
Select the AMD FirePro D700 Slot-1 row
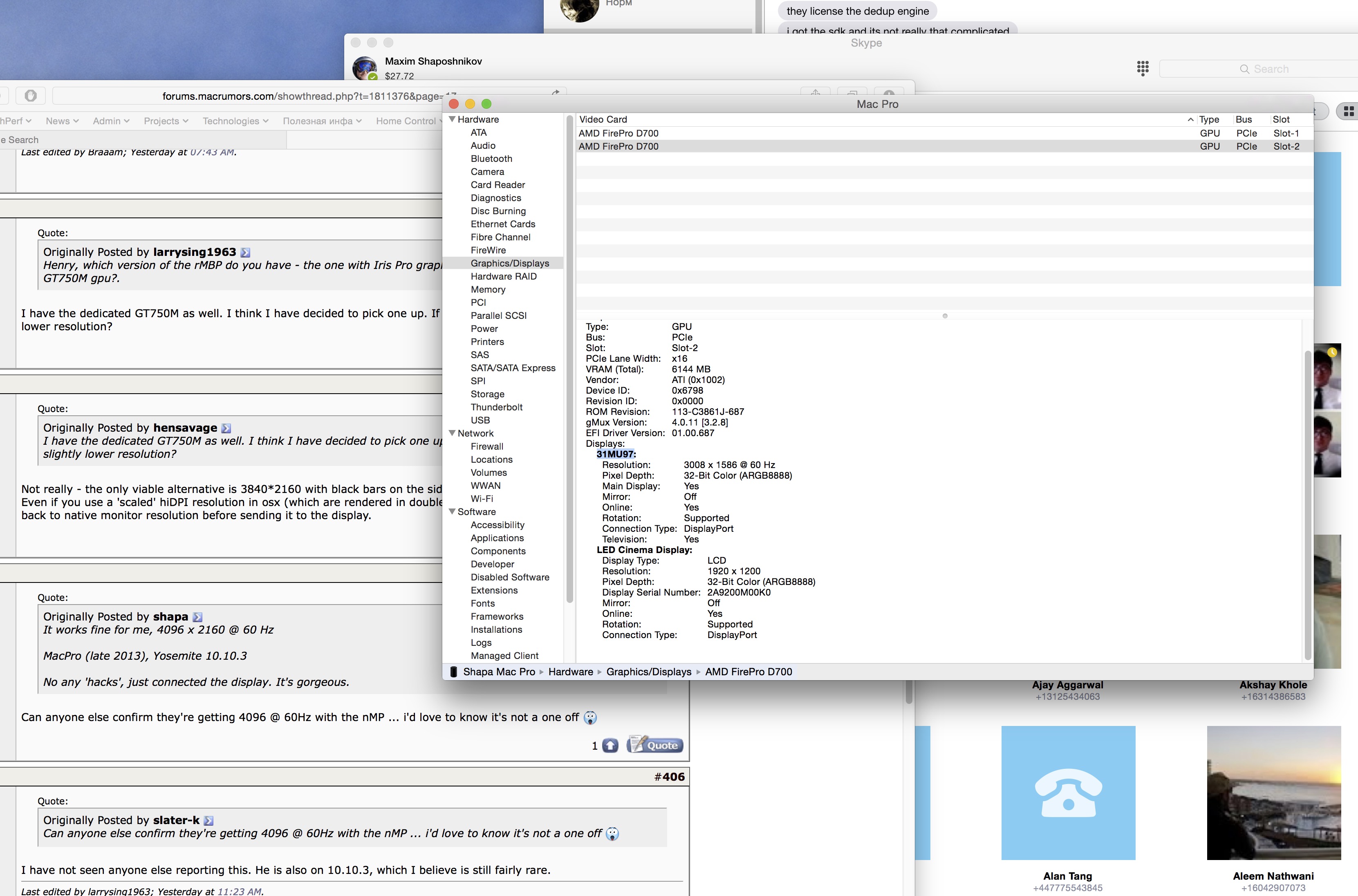[944, 133]
